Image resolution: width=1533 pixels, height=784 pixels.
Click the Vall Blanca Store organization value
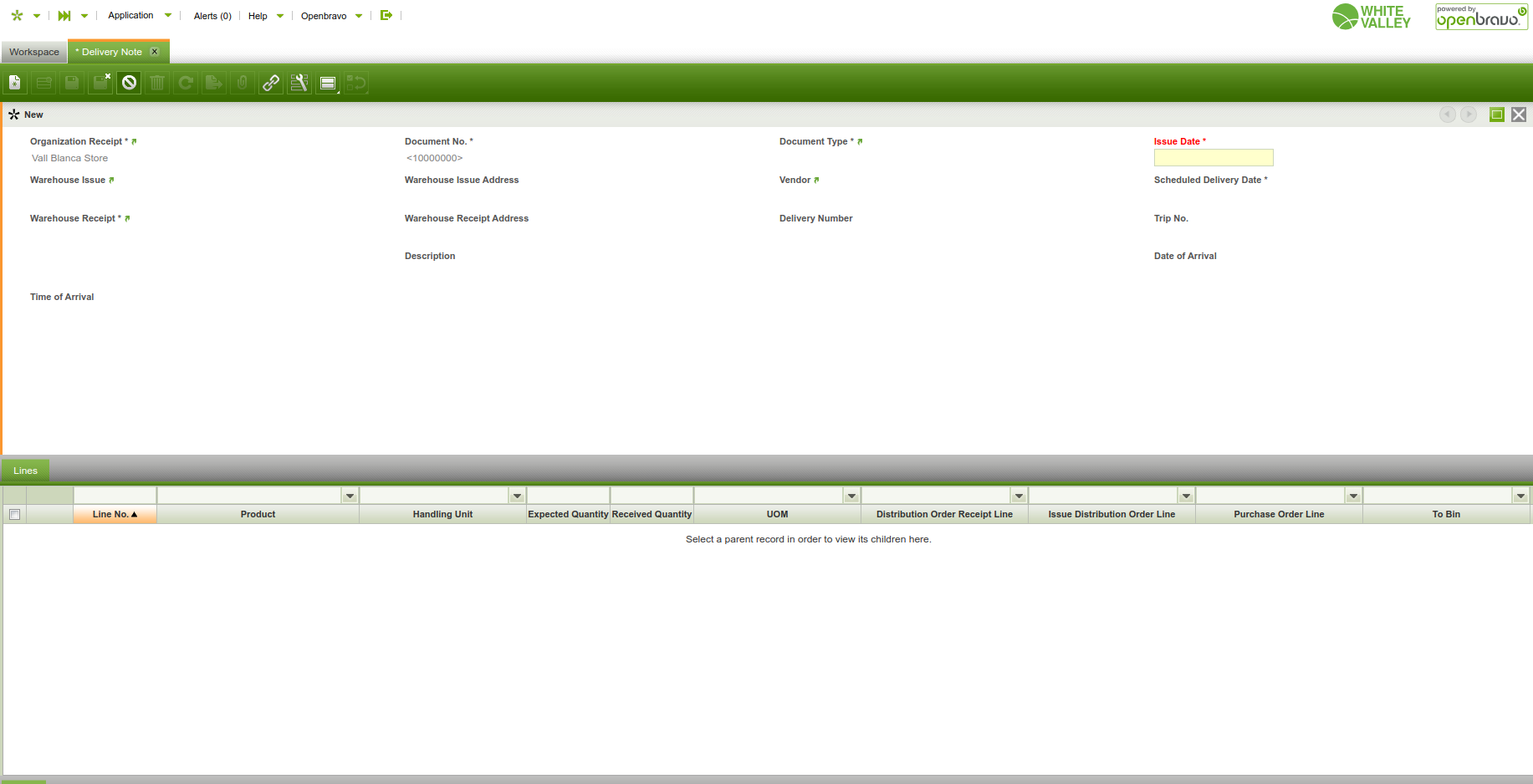(x=69, y=158)
